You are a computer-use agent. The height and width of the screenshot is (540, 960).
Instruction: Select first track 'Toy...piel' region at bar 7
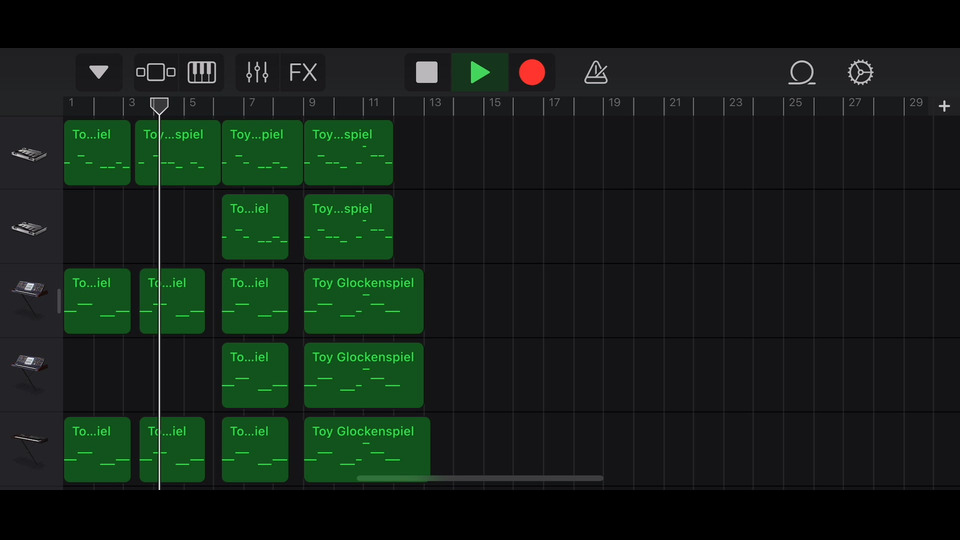click(x=262, y=152)
